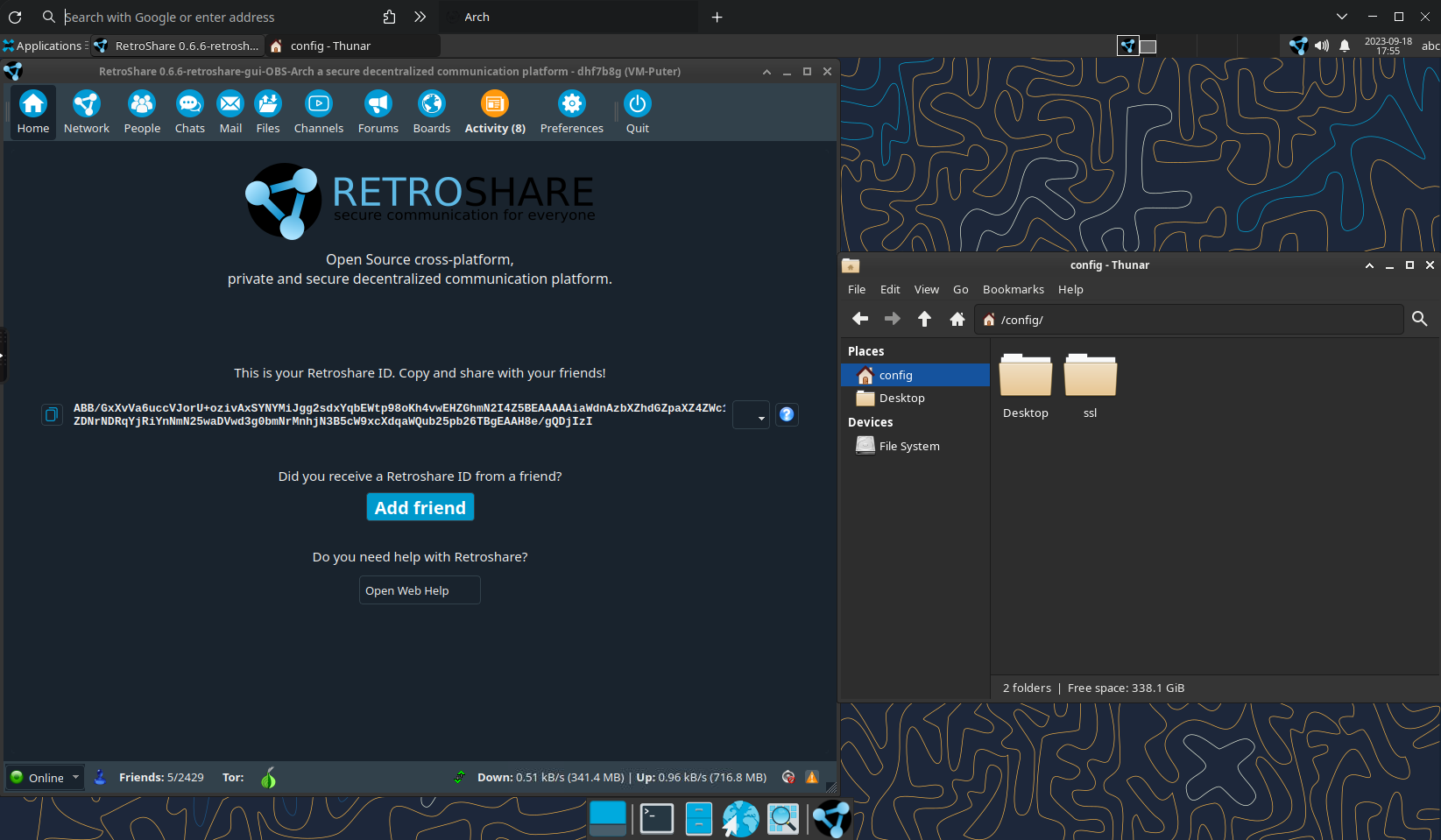The height and width of the screenshot is (840, 1441).
Task: Open the People section
Action: click(142, 112)
